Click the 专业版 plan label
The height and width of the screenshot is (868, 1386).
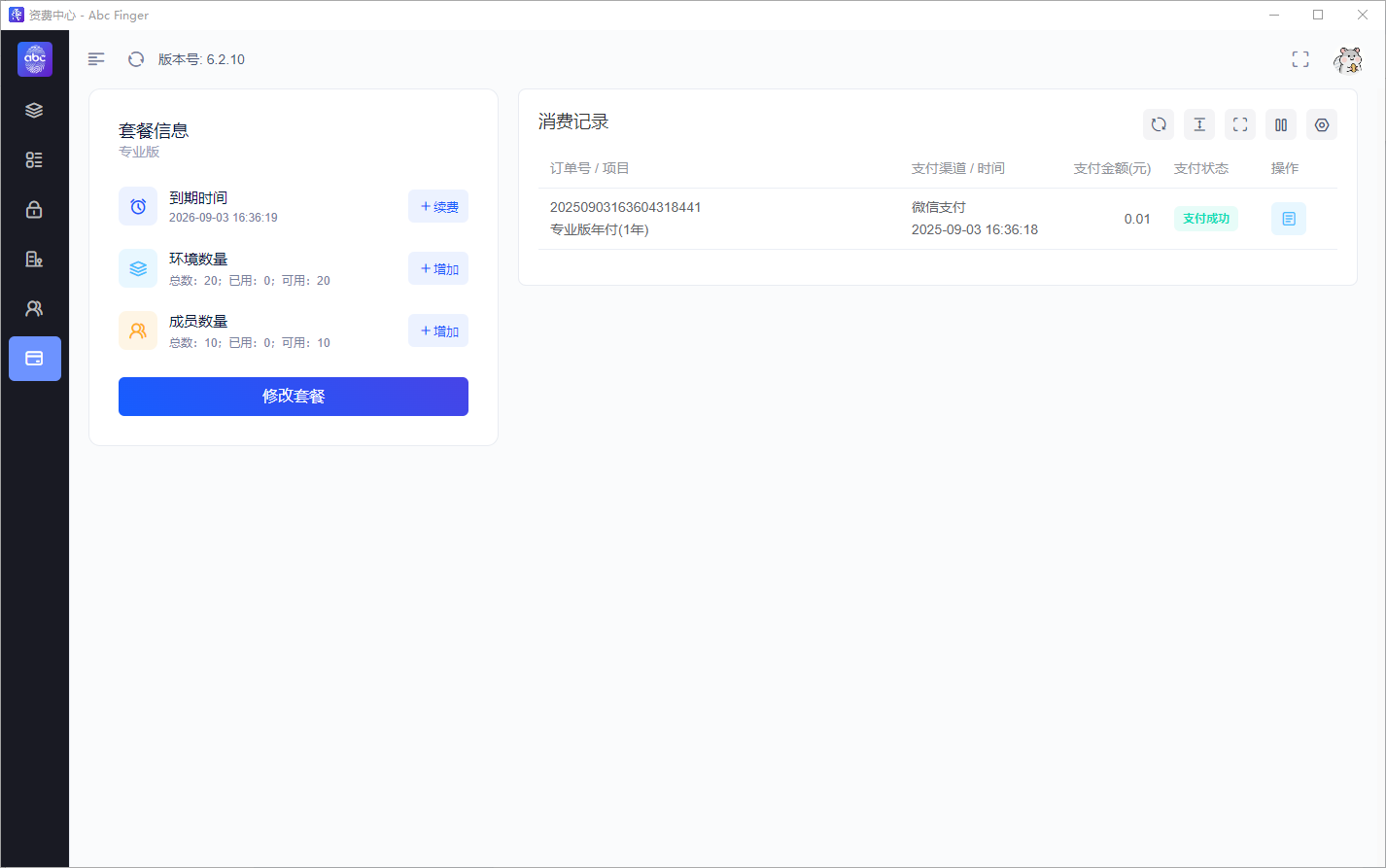click(x=139, y=152)
